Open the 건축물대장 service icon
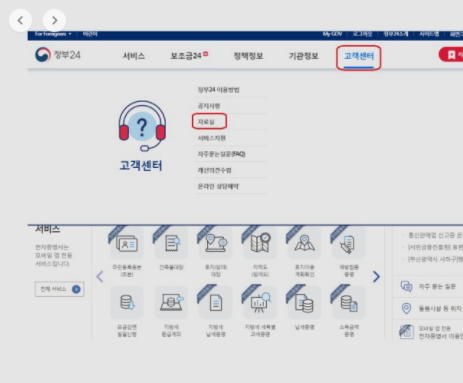 tap(171, 244)
